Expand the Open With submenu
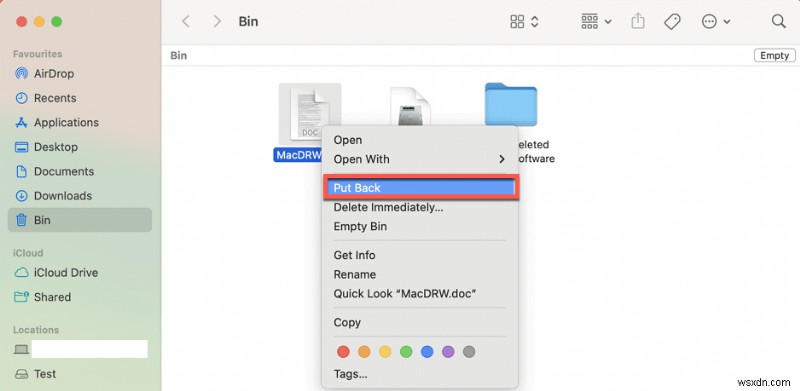 (419, 159)
